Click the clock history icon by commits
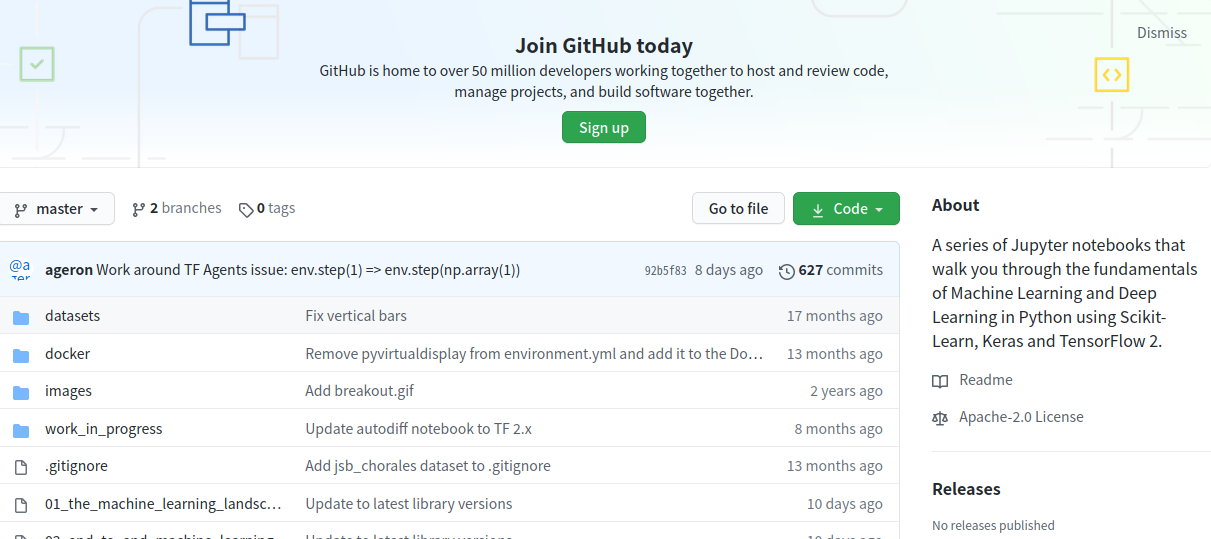1211x539 pixels. 787,271
